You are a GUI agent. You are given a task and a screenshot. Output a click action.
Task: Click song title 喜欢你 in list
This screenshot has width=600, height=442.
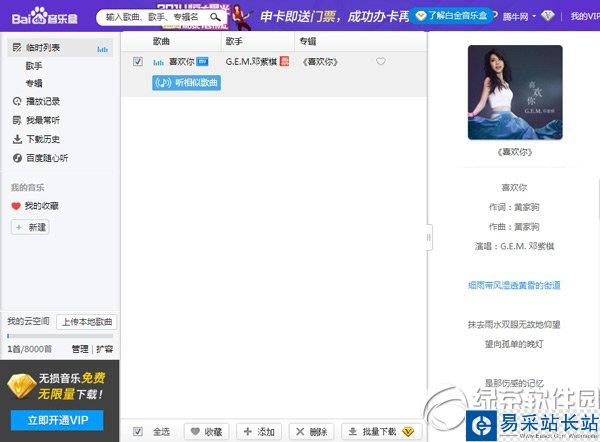click(x=181, y=62)
